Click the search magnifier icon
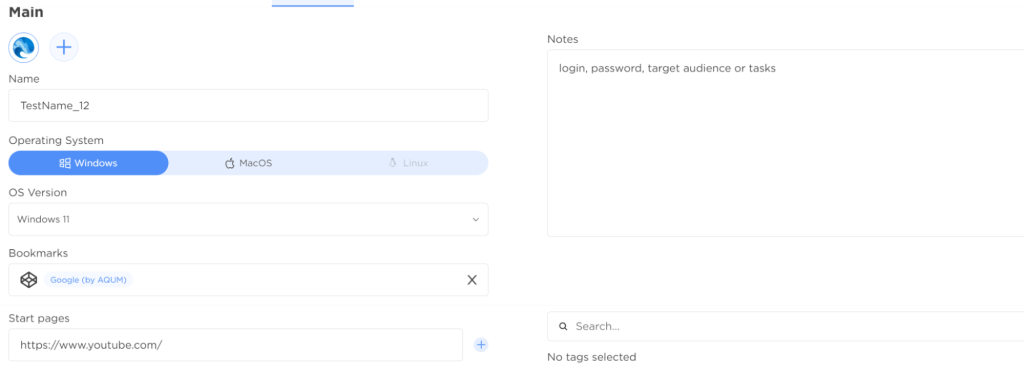This screenshot has width=1024, height=369. click(563, 326)
